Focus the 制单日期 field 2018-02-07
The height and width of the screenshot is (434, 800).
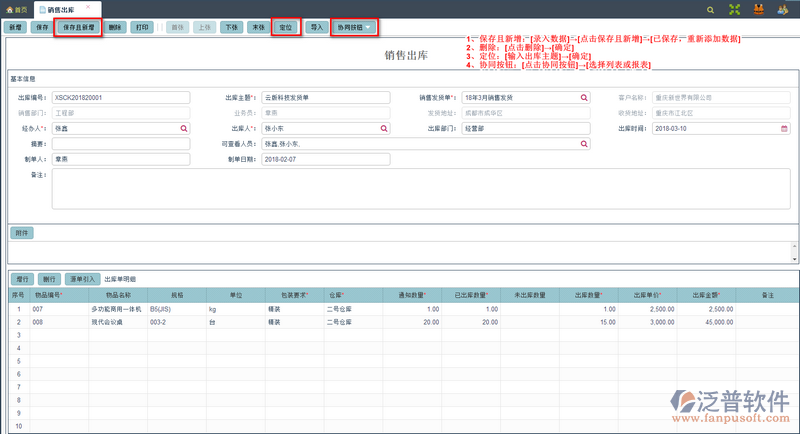pyautogui.click(x=326, y=159)
